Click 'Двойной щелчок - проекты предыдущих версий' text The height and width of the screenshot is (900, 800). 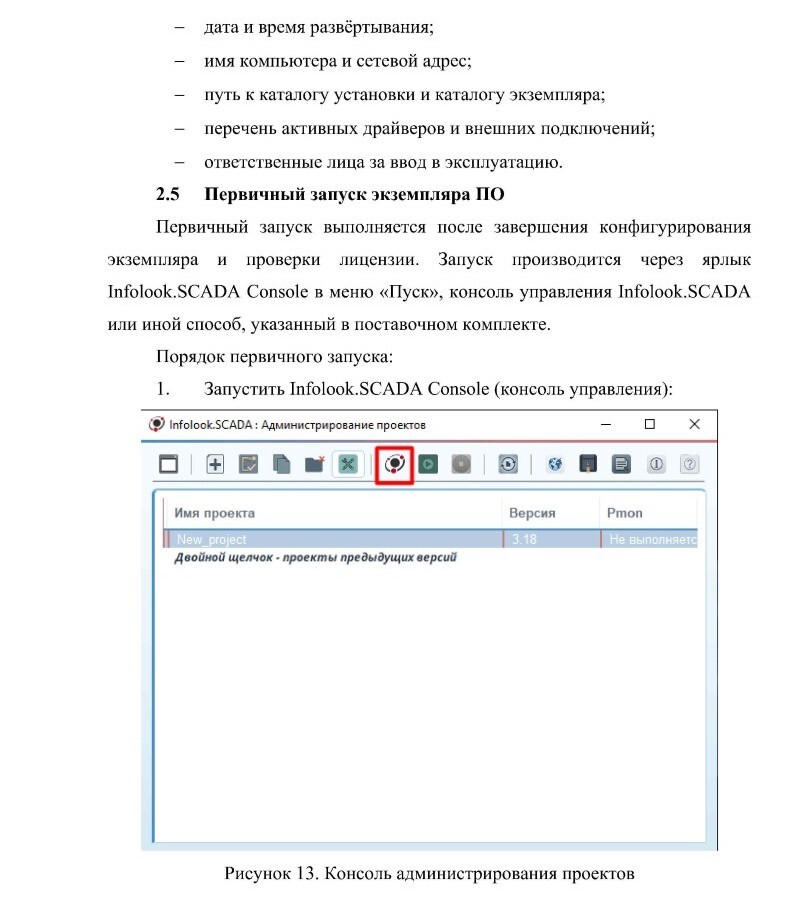pos(316,557)
